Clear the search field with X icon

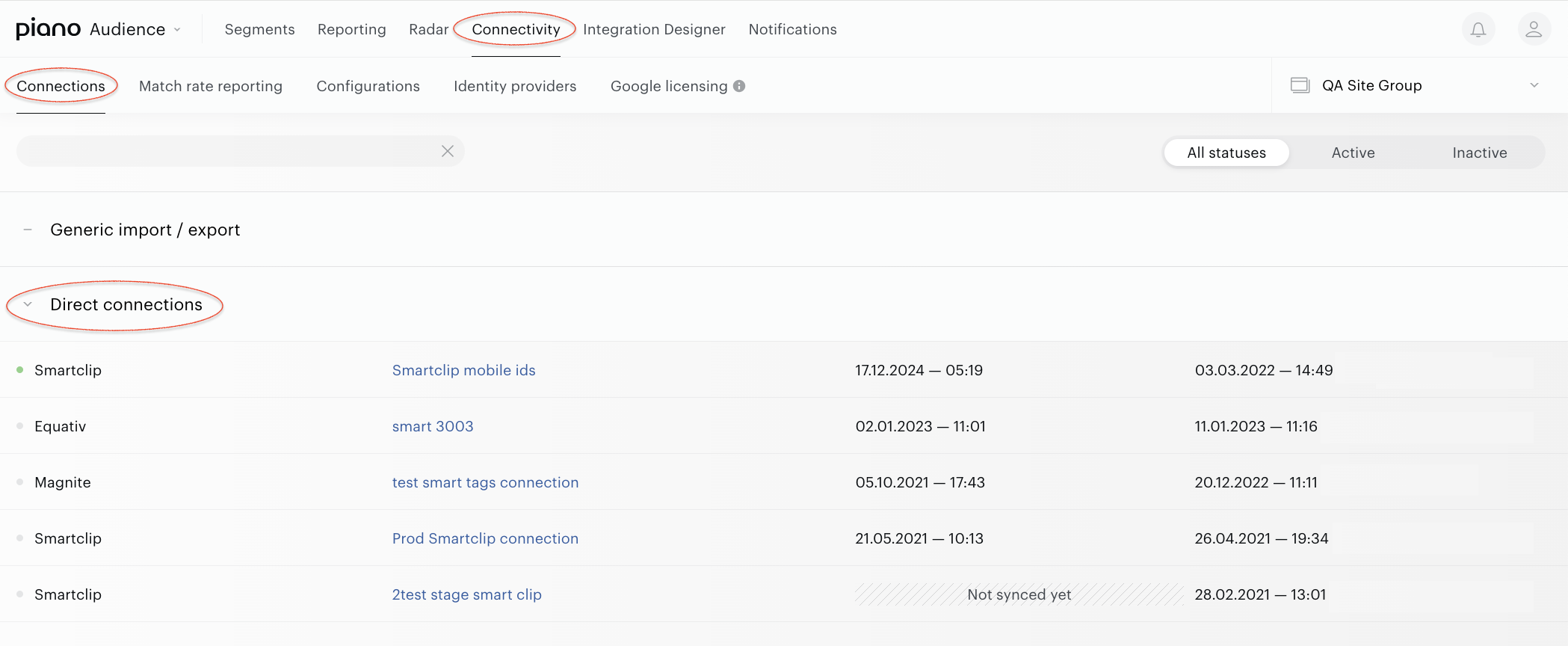[x=448, y=151]
